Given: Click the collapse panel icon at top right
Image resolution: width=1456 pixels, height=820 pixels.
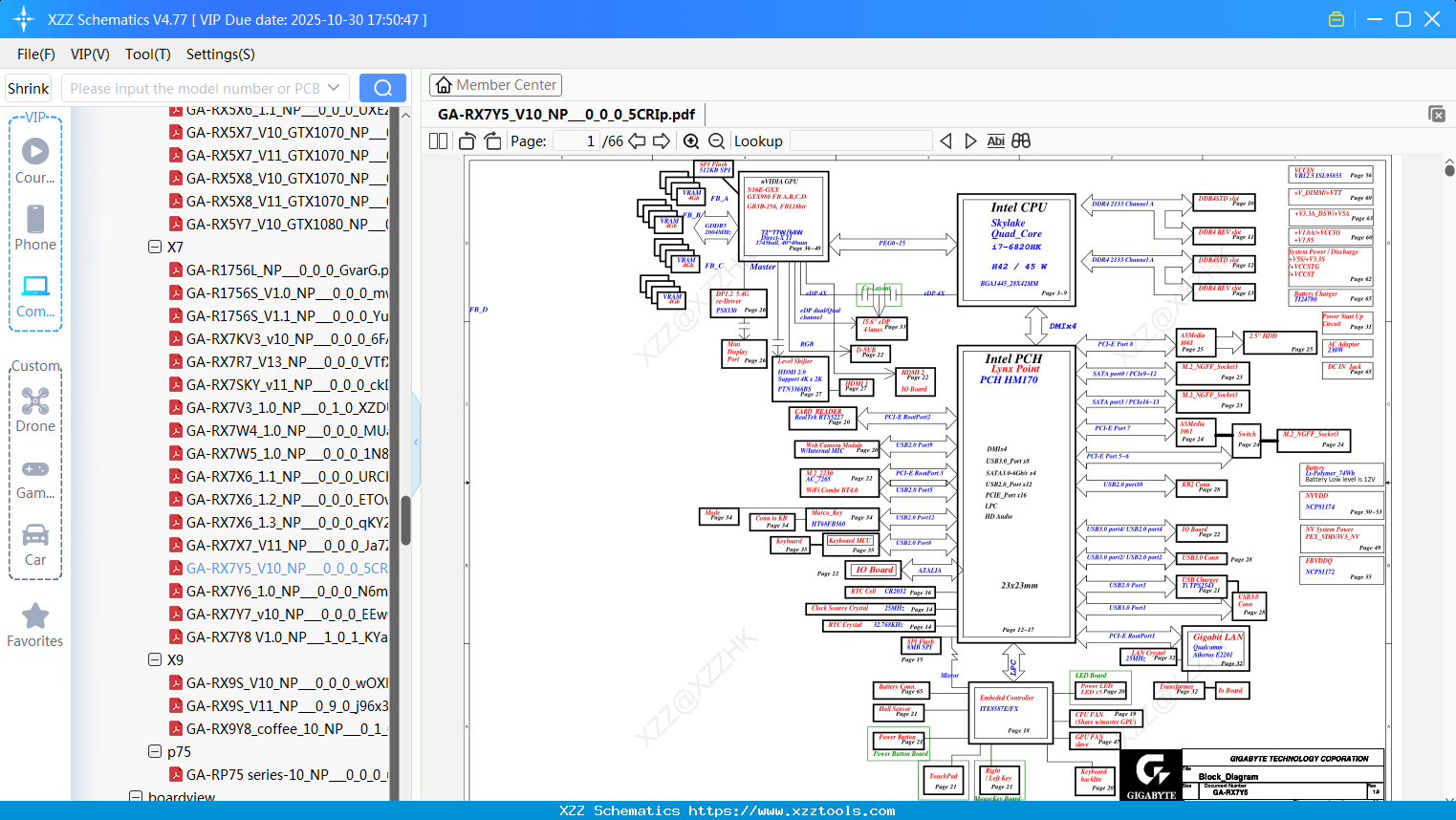Looking at the screenshot, I should pos(1437,114).
